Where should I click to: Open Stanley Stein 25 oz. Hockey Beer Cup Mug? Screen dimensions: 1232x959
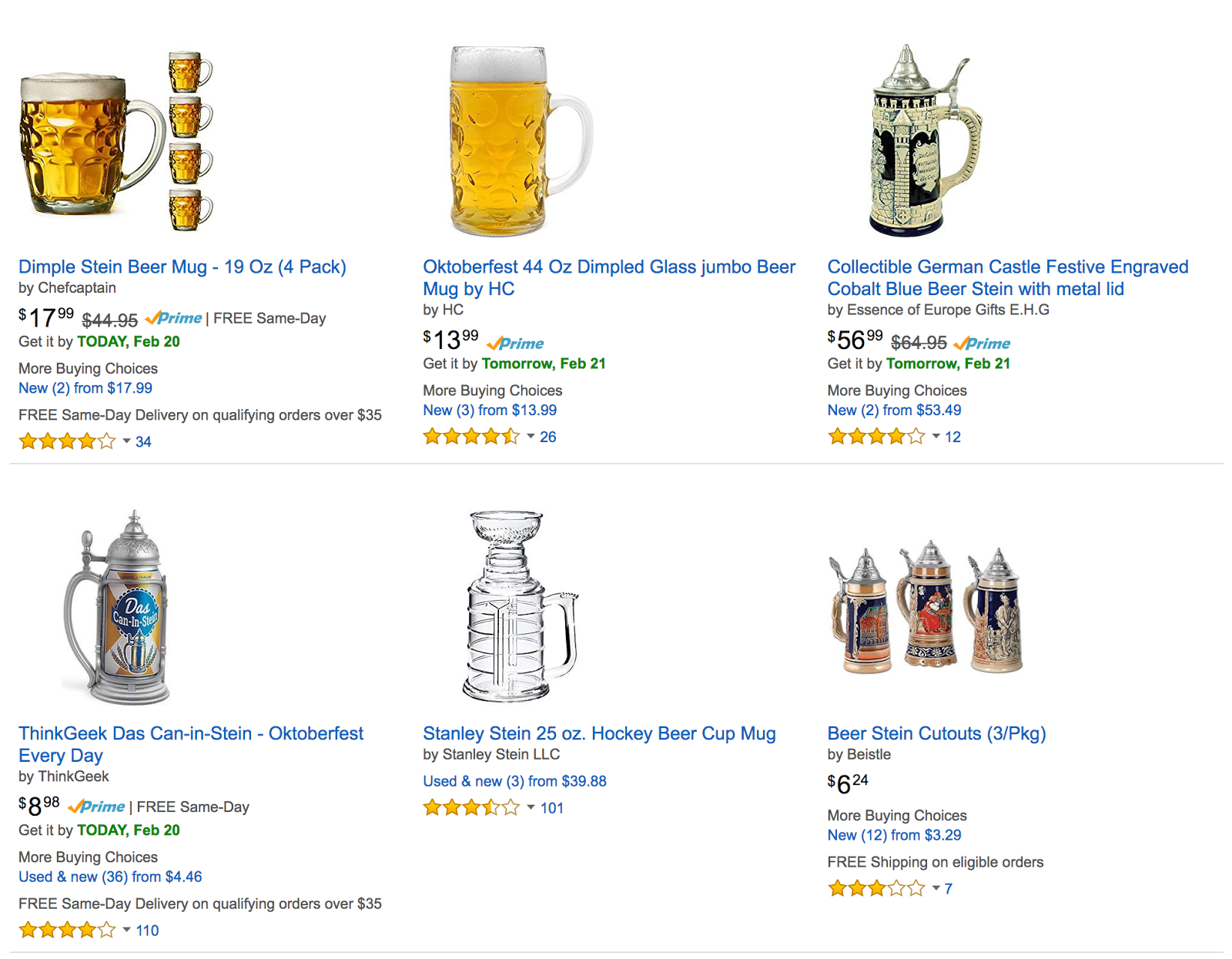point(599,734)
